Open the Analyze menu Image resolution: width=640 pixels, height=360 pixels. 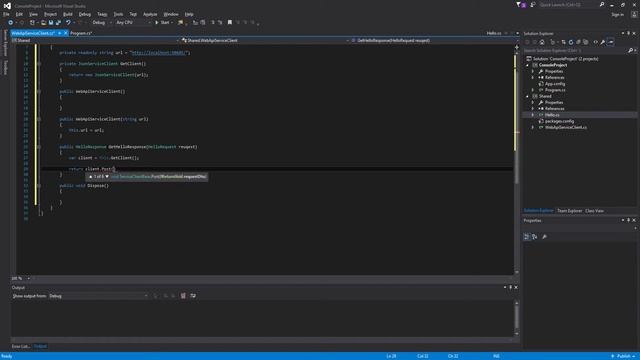(x=150, y=14)
